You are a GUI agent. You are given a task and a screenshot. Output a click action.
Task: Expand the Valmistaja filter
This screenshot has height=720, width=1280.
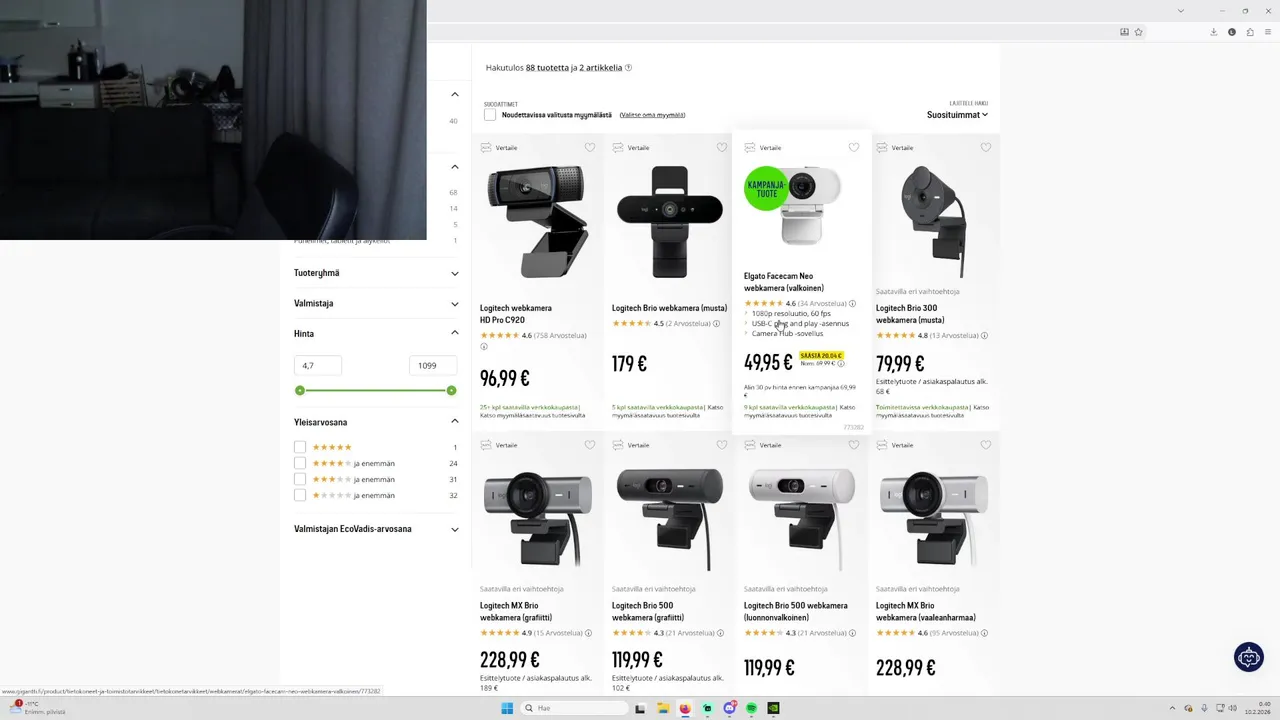pos(376,303)
